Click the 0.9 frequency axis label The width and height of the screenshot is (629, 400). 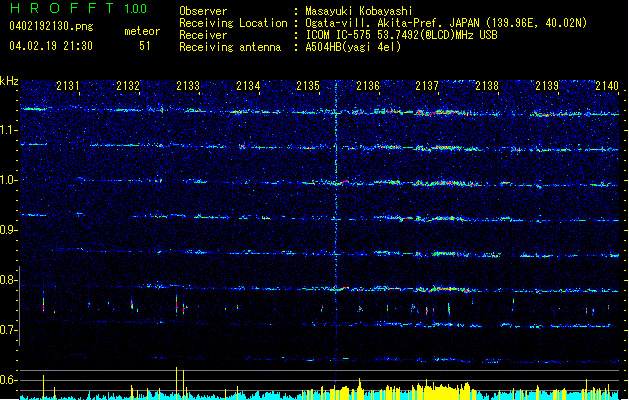(8, 230)
